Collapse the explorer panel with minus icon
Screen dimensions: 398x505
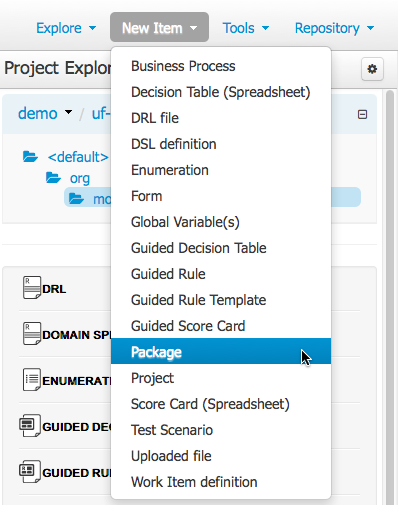click(362, 115)
